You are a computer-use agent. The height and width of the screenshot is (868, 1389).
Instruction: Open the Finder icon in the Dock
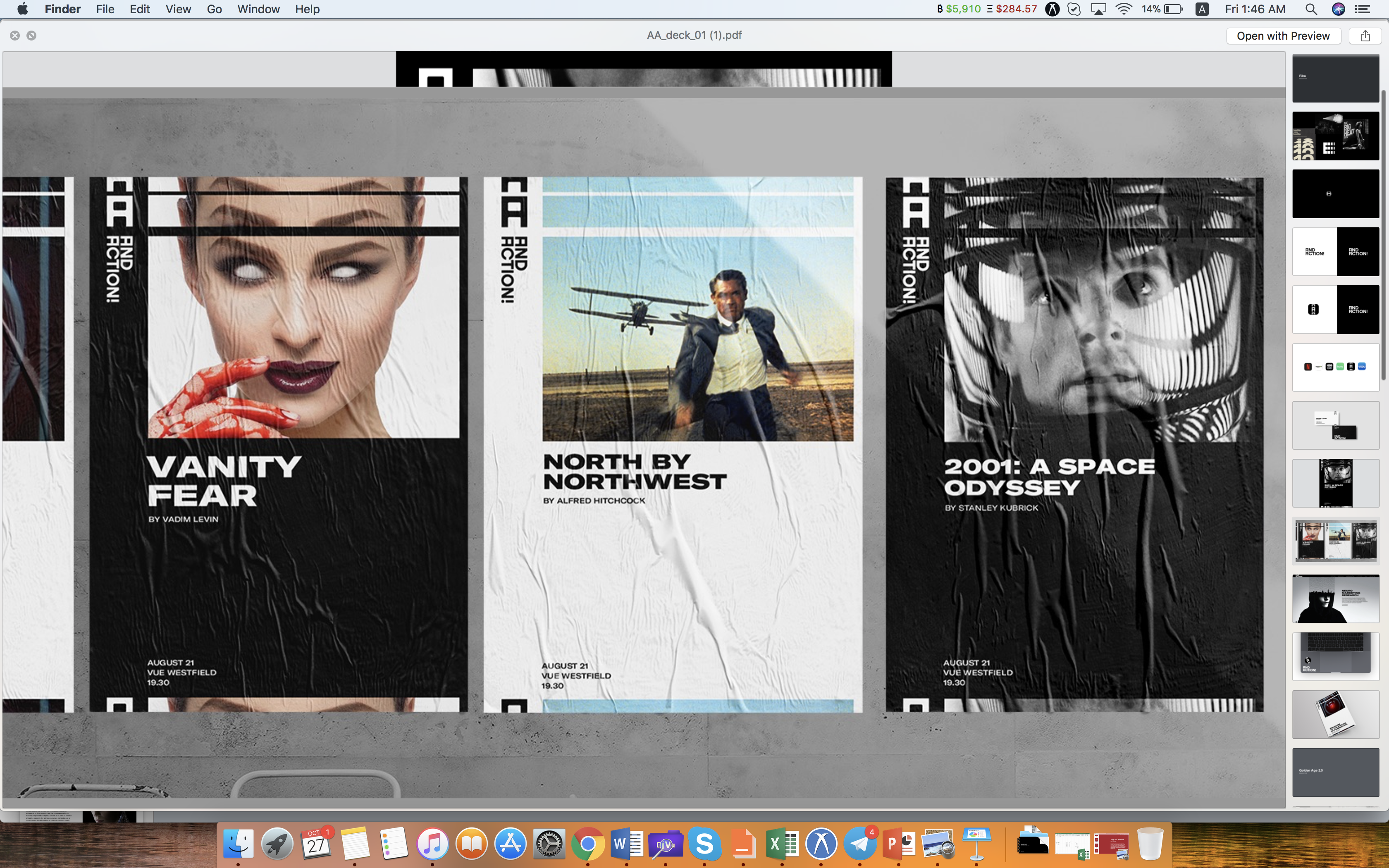pyautogui.click(x=238, y=844)
